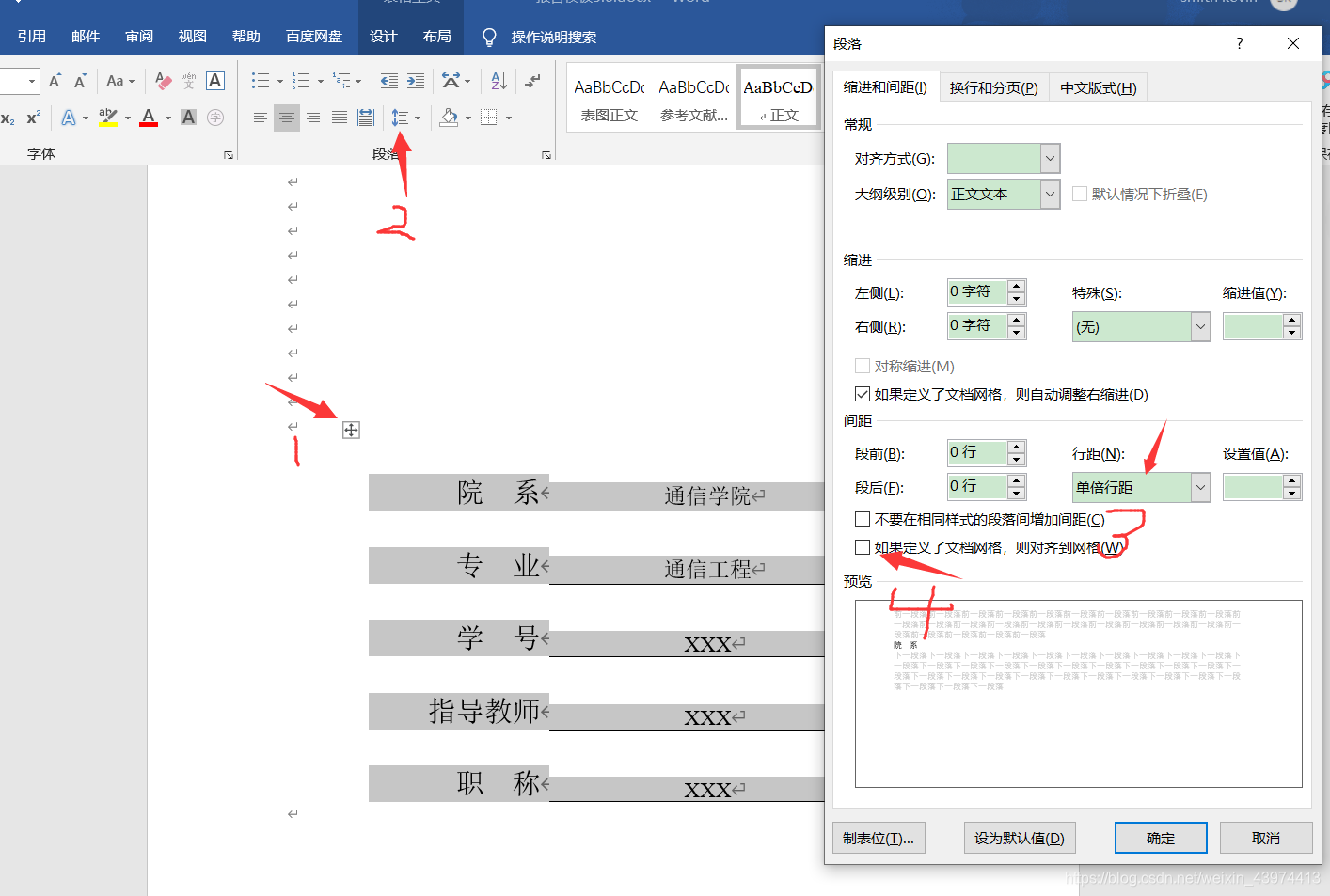1330x896 pixels.
Task: Click the table move handle
Action: pos(351,430)
